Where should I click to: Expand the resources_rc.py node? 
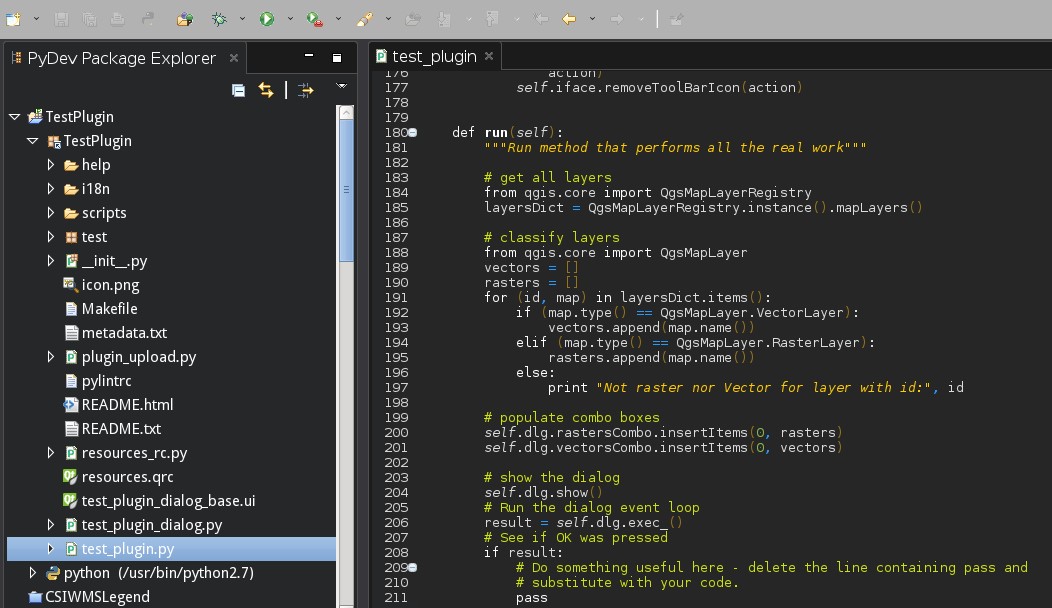point(51,452)
